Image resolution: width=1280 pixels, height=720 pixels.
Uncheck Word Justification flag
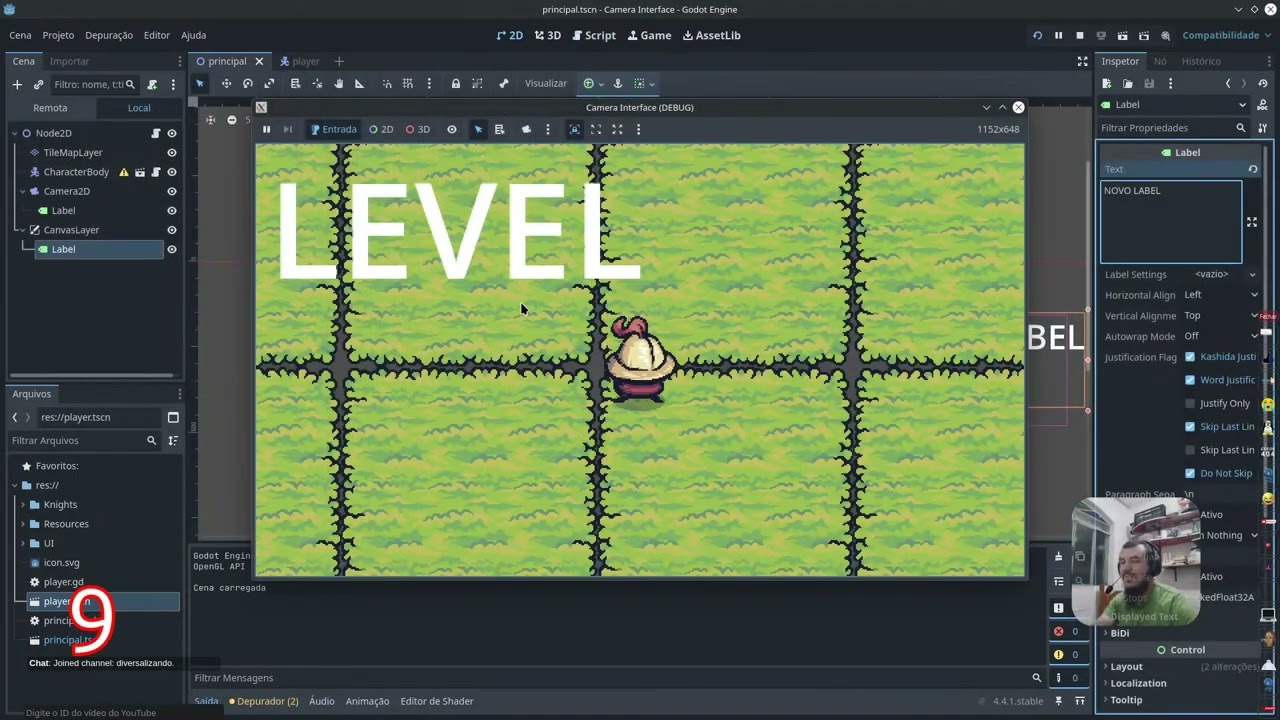[1190, 380]
